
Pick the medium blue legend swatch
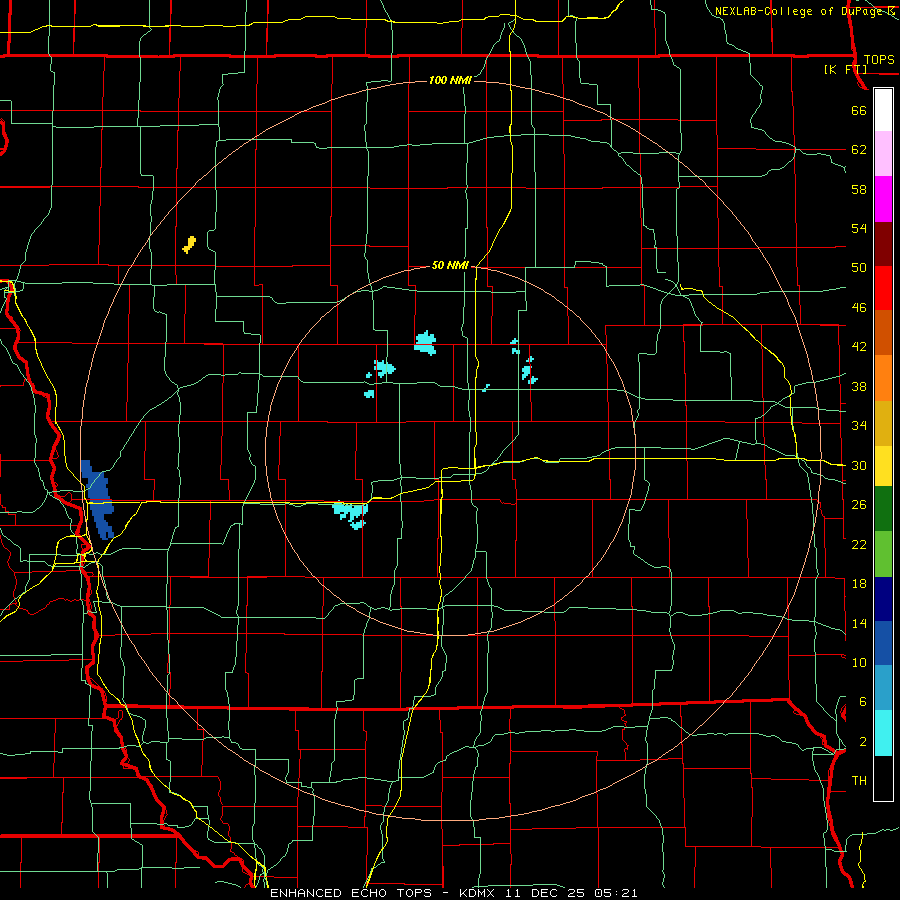pyautogui.click(x=883, y=643)
